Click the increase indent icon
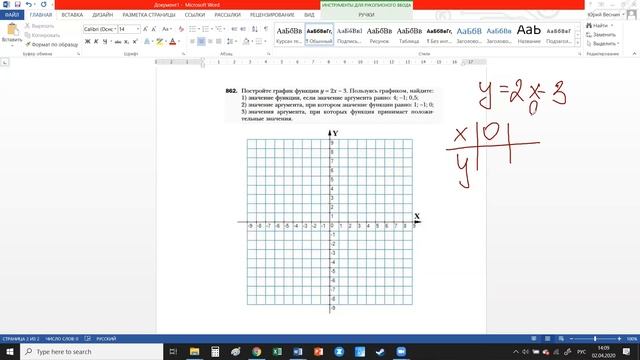The width and height of the screenshot is (640, 360). pos(243,29)
